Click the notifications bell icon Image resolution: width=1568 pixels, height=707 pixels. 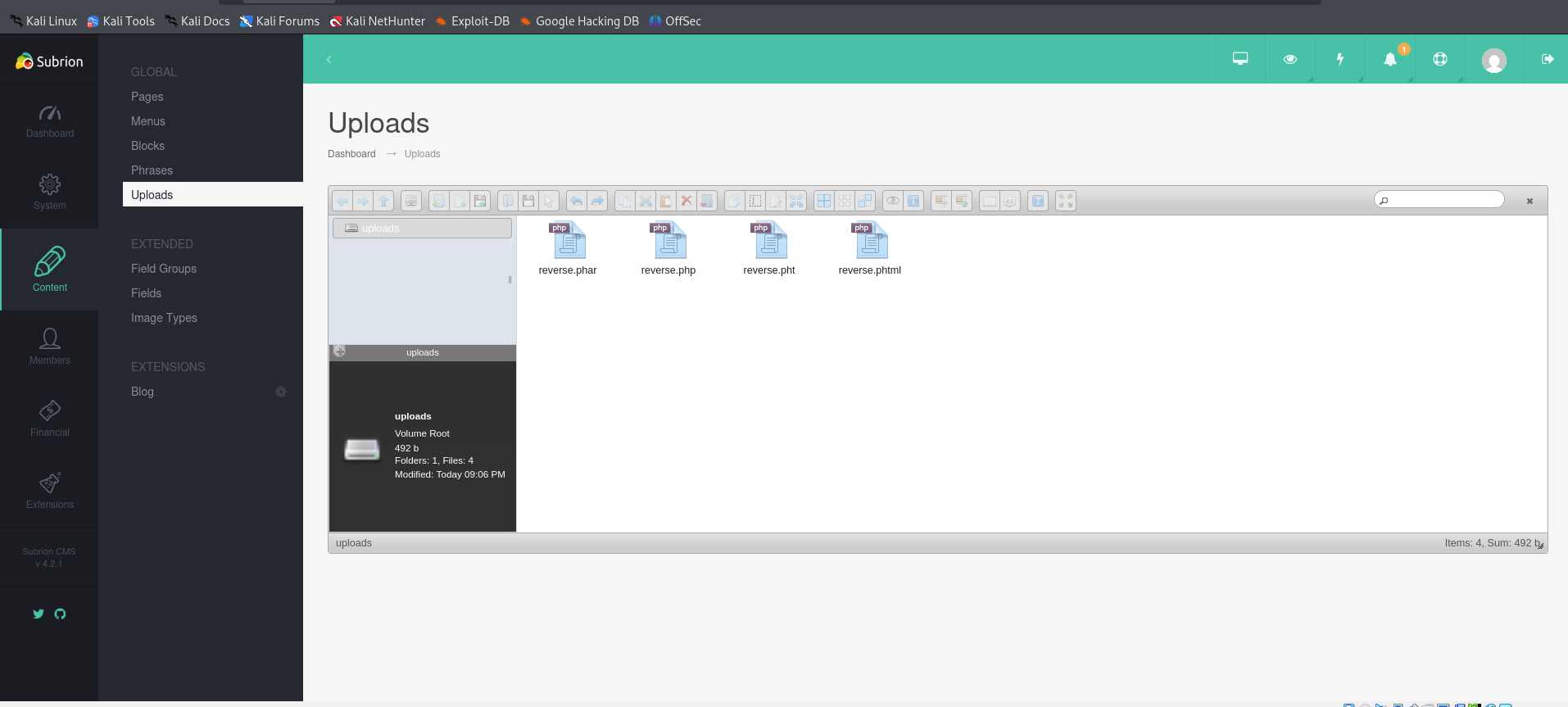(x=1390, y=59)
